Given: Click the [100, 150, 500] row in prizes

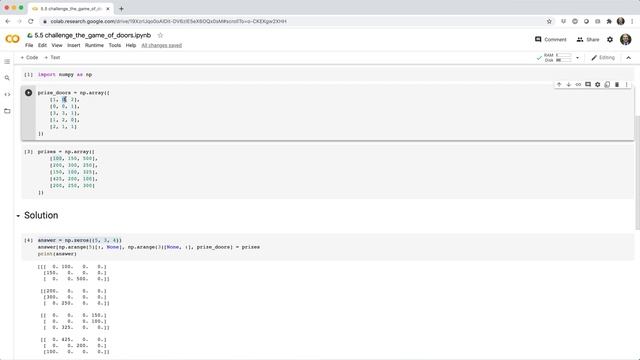Looking at the screenshot, I should pos(74,158).
